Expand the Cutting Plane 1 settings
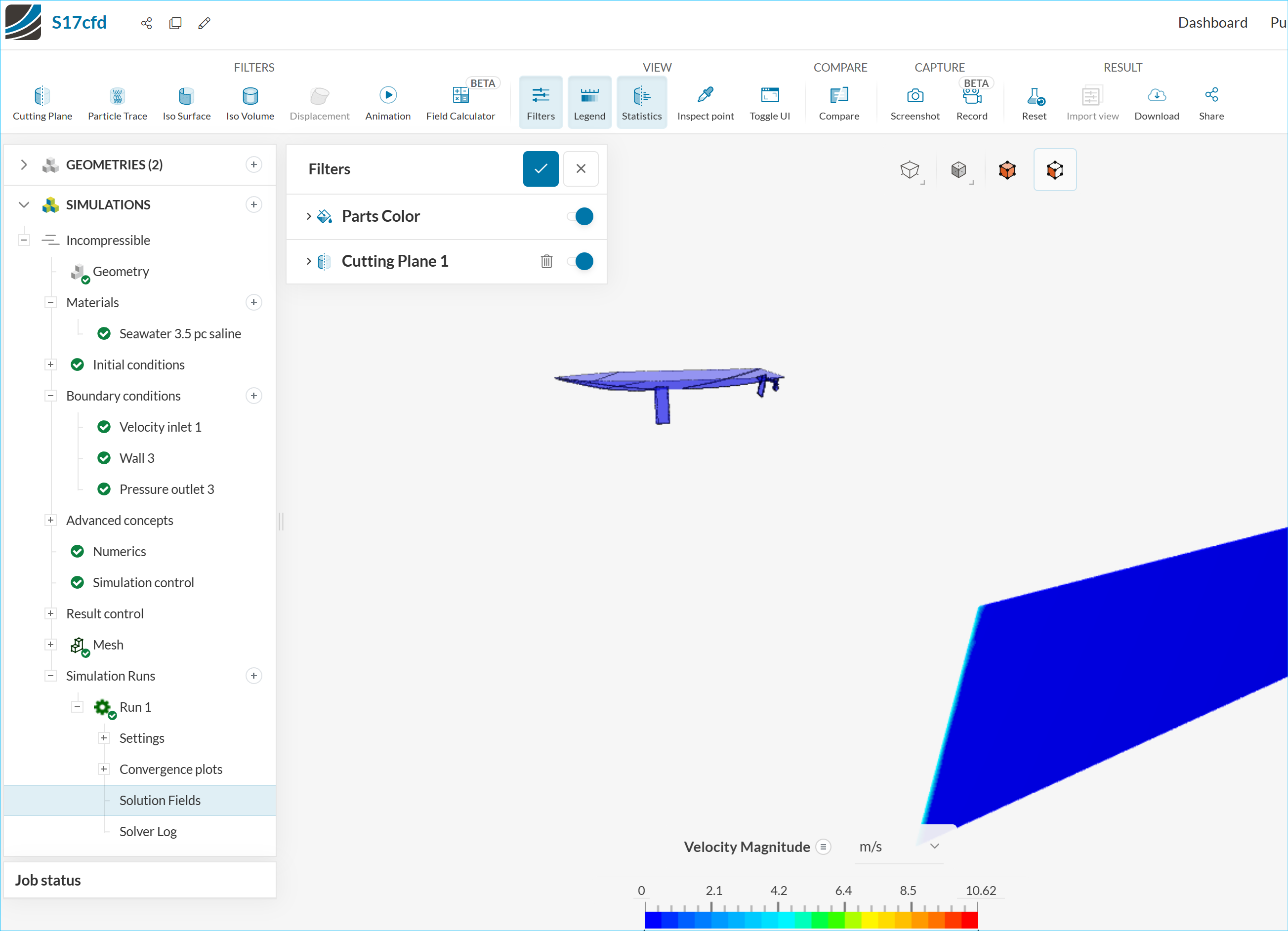1288x931 pixels. 308,261
